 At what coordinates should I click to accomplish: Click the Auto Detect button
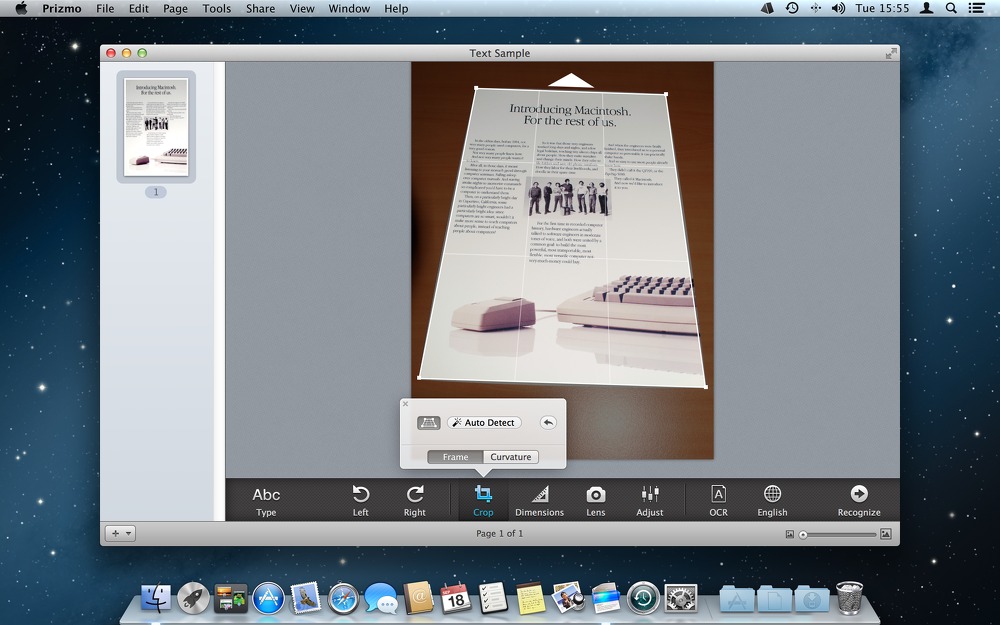click(x=484, y=422)
